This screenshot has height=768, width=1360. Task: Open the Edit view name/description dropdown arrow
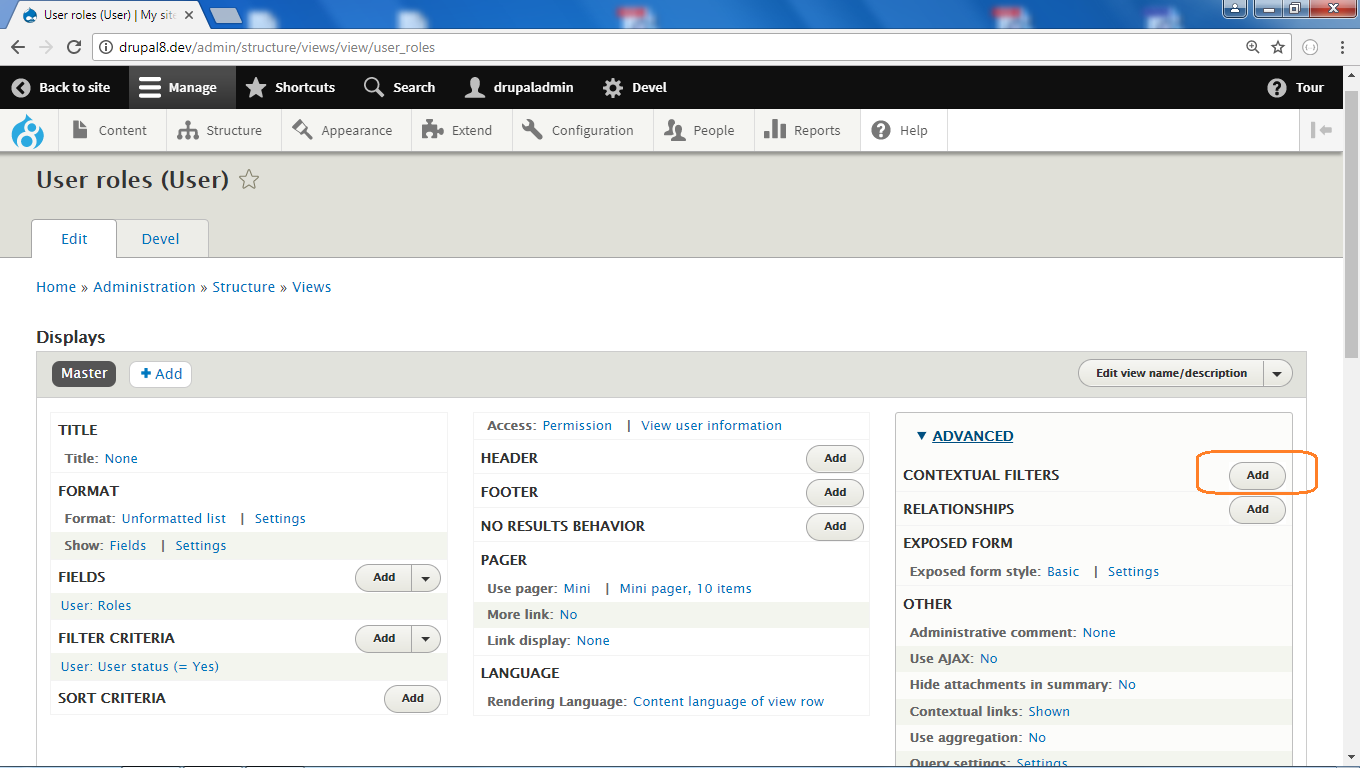tap(1277, 373)
